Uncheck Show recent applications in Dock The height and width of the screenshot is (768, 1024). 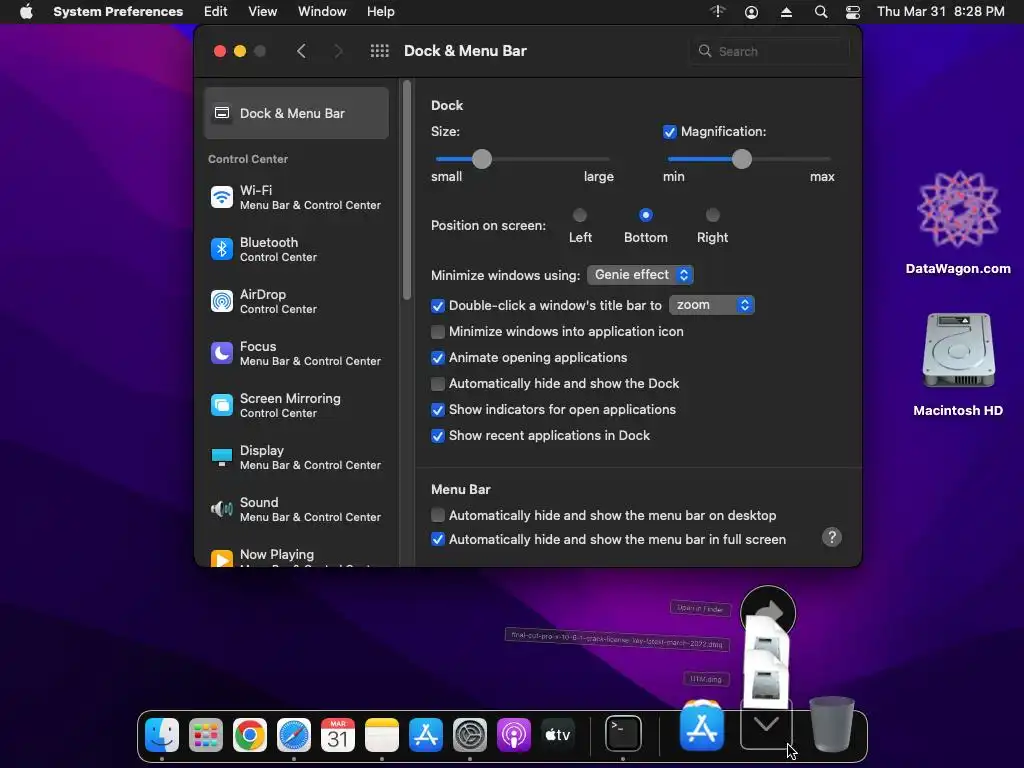point(438,436)
